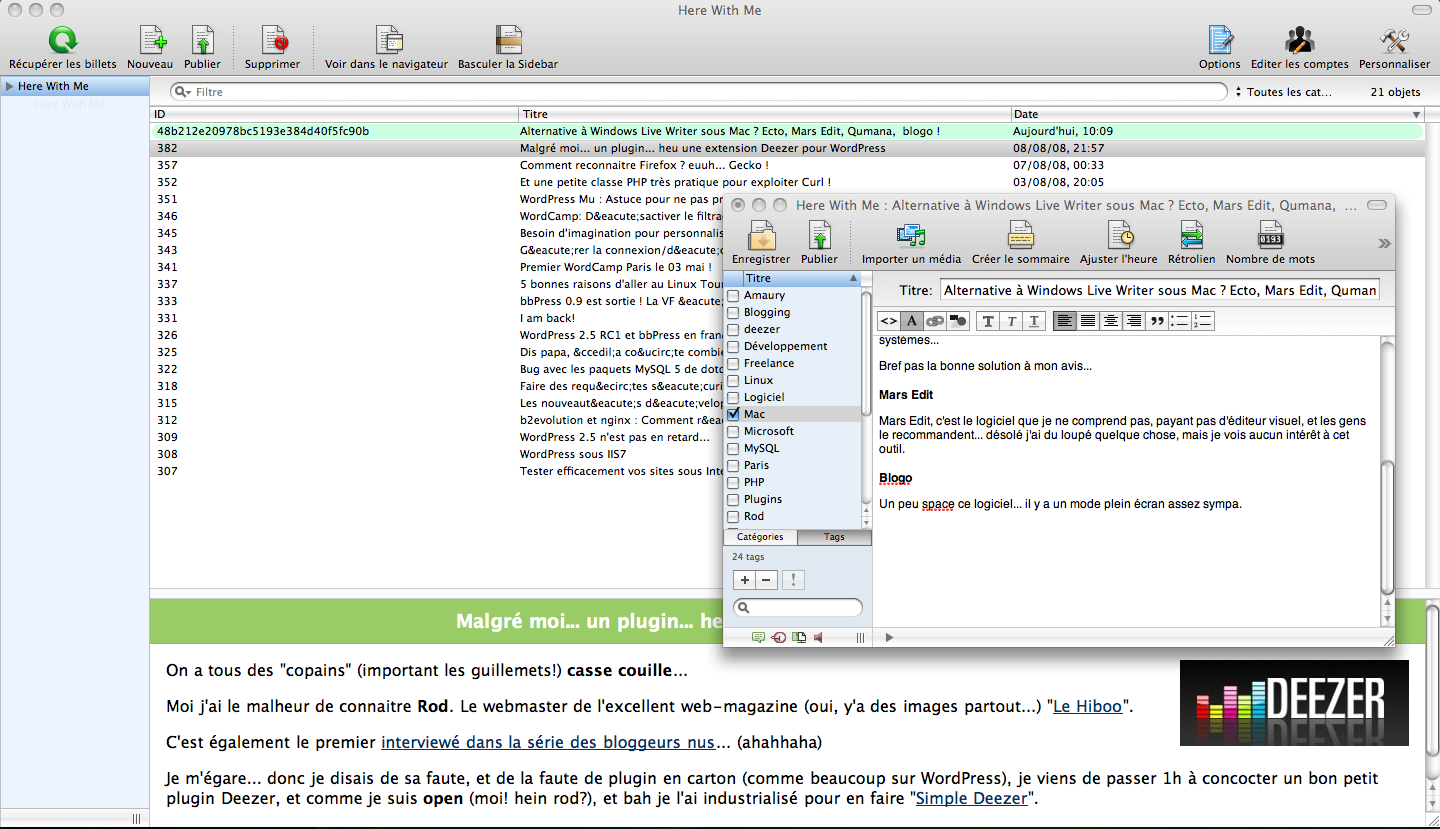
Task: Insert a link with the chain icon
Action: tap(934, 321)
